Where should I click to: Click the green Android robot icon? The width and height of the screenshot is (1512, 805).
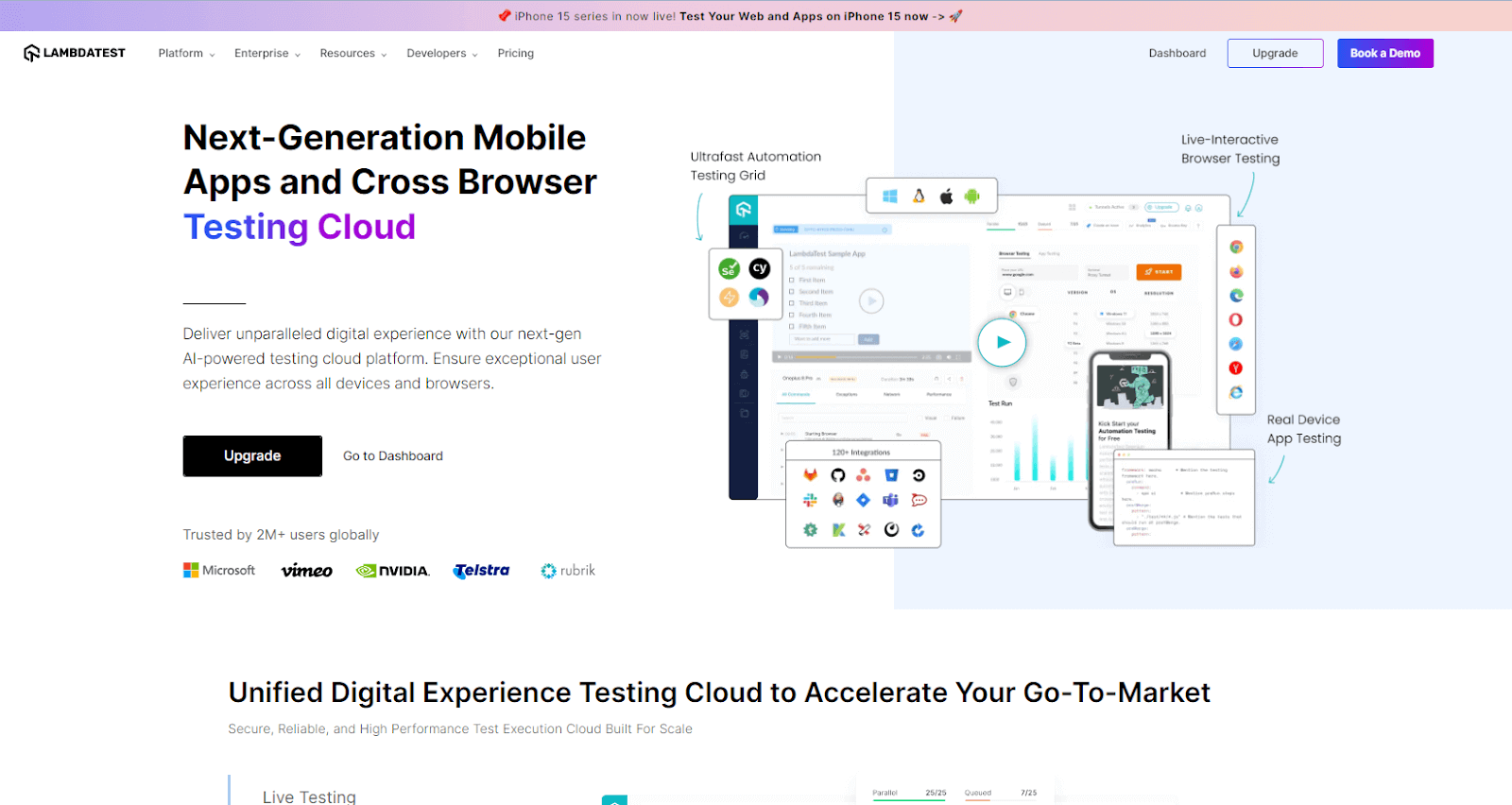tap(971, 197)
